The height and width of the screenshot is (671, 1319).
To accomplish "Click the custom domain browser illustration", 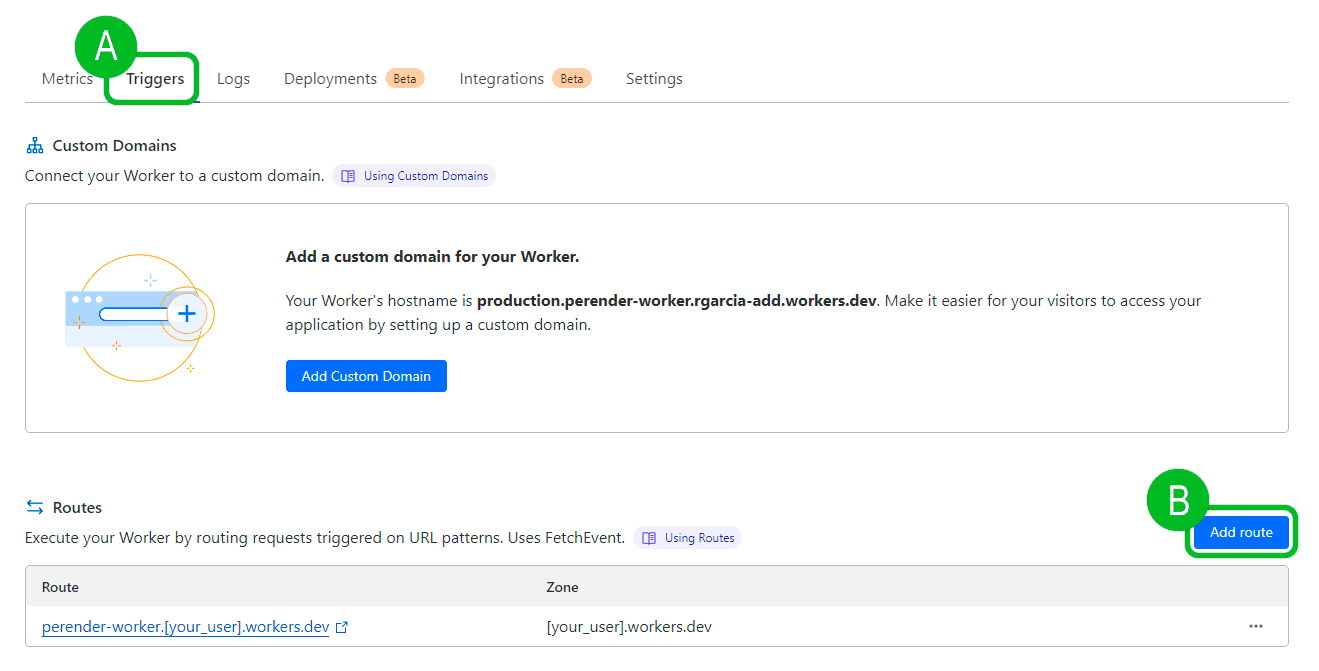I will [140, 318].
